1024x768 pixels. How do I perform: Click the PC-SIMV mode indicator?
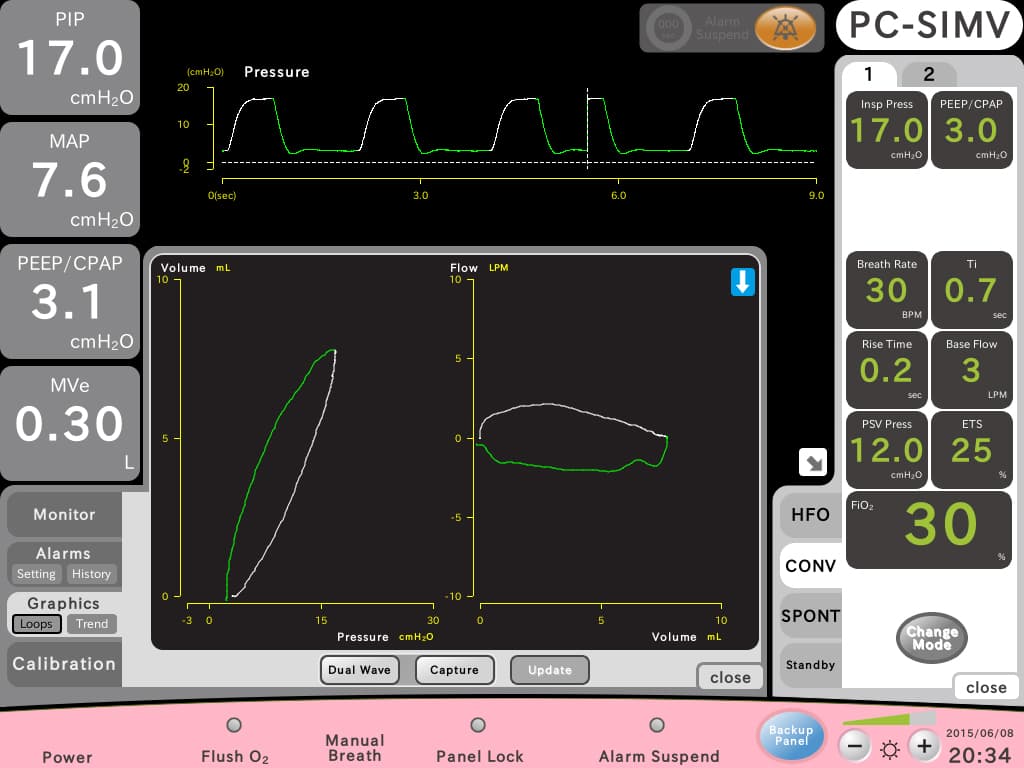pos(929,25)
